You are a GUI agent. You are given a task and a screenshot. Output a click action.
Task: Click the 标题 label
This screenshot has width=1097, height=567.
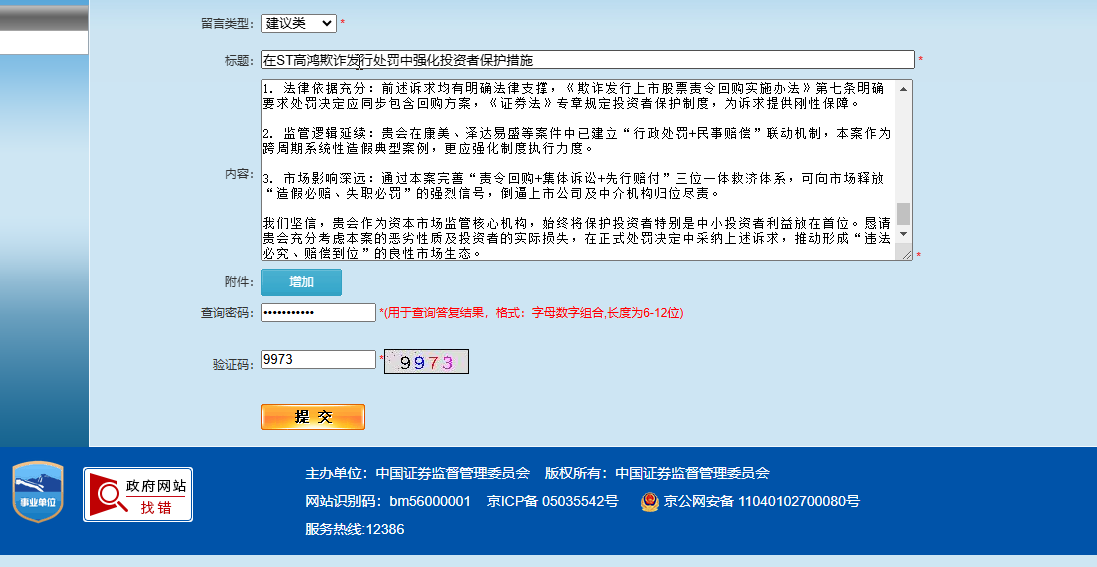[x=239, y=61]
